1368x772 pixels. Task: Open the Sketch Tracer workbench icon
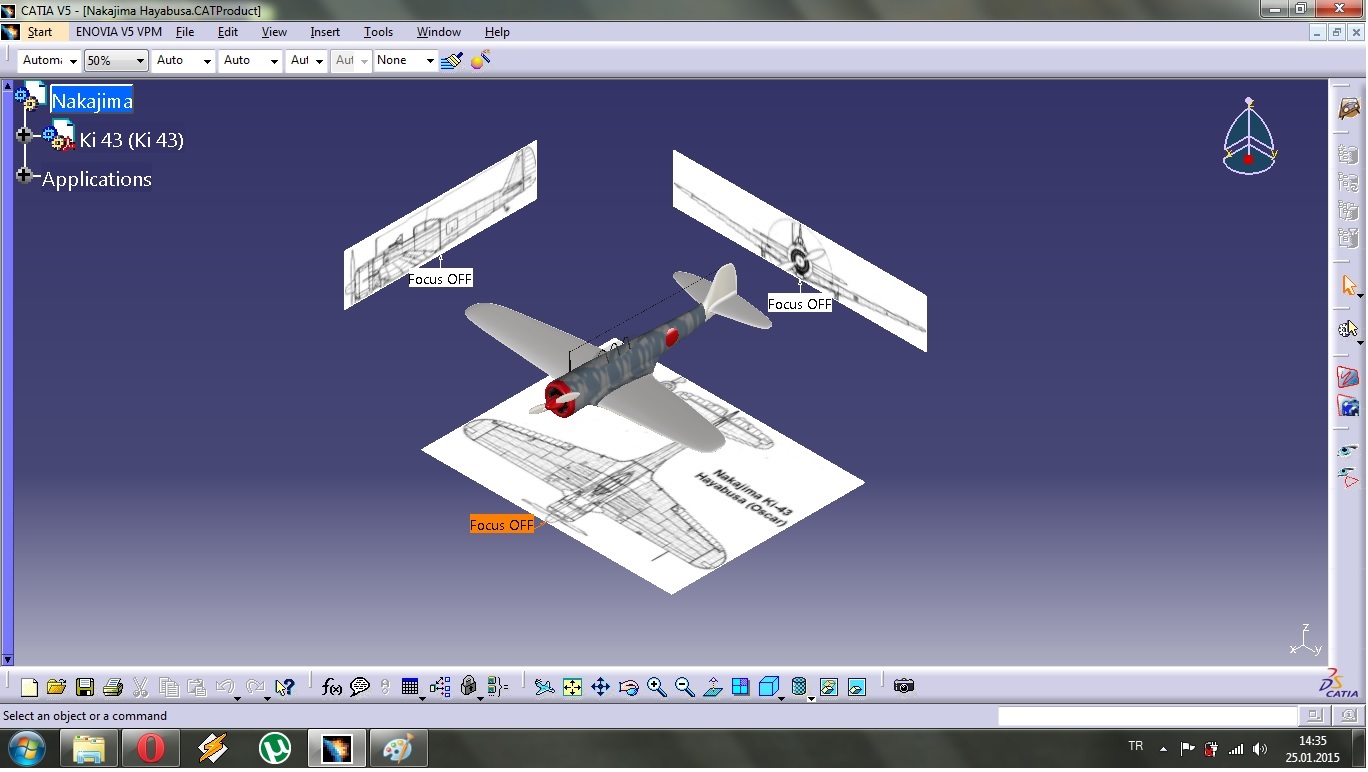(1349, 107)
